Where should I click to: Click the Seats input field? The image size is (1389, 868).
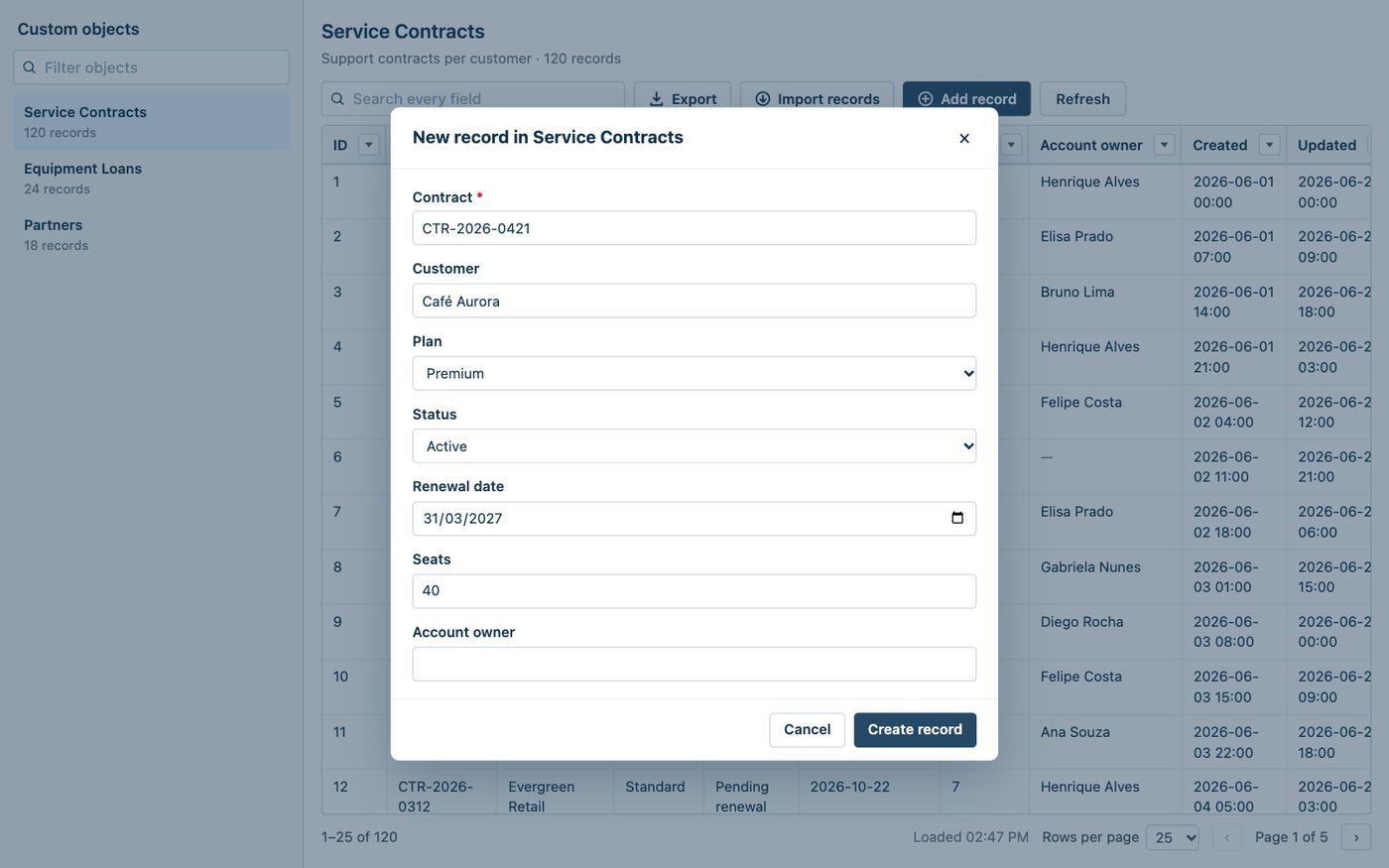click(x=694, y=591)
